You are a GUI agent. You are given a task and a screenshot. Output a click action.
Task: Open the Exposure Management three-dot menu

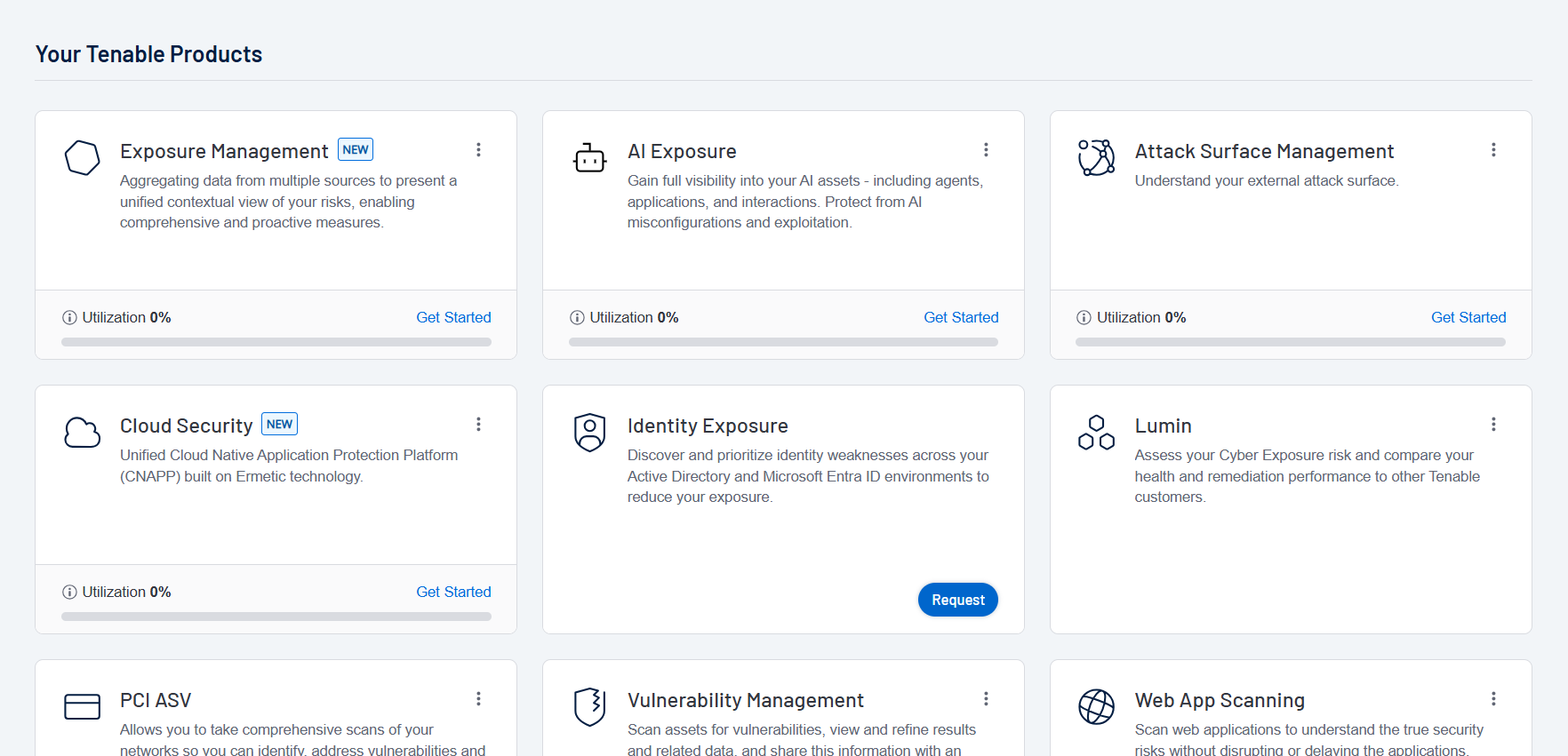[x=478, y=150]
